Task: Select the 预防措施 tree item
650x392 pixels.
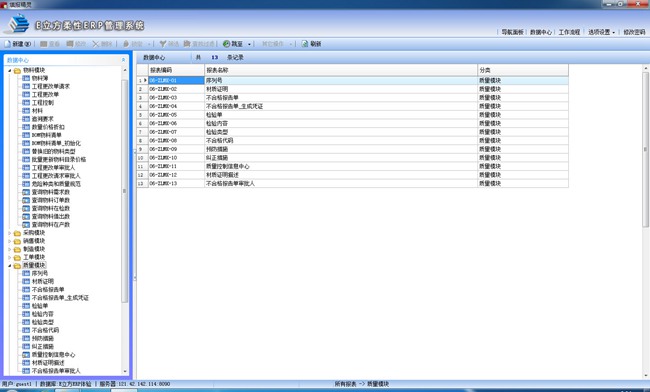Action: tap(43, 338)
